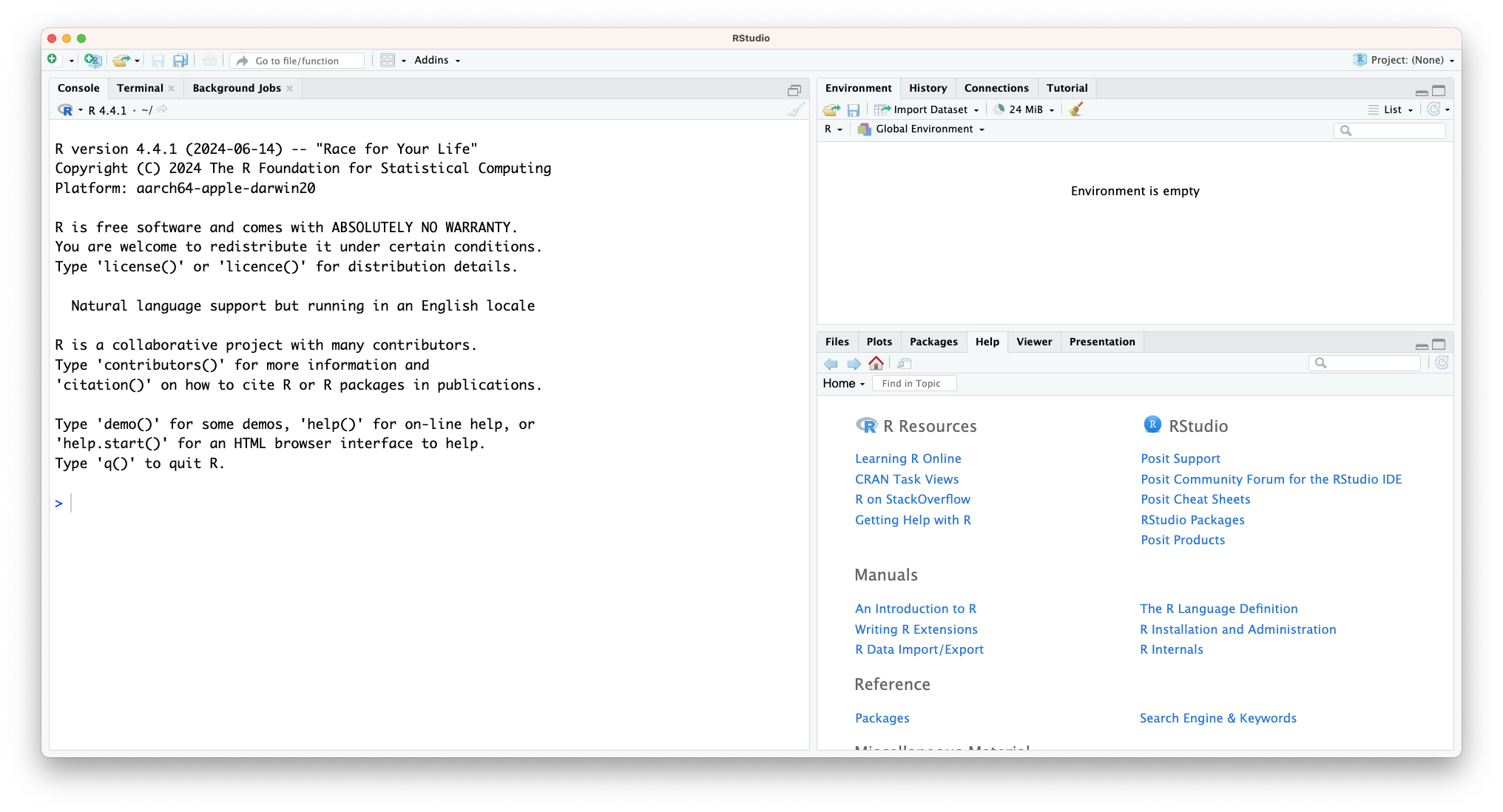
Task: Click the R version logo in Console
Action: click(x=66, y=109)
